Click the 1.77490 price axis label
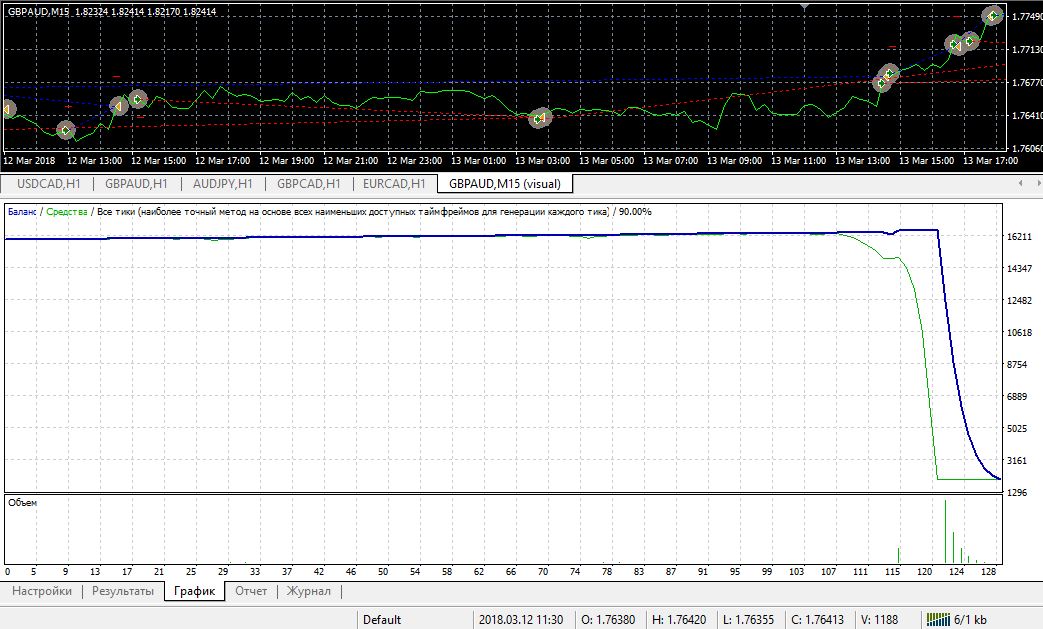 click(1027, 17)
